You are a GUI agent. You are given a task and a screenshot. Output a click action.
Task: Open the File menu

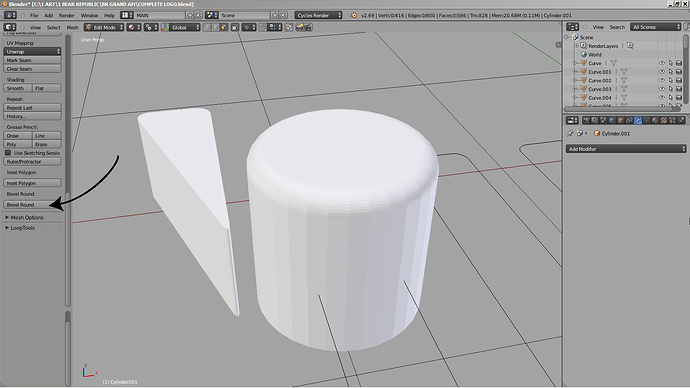pyautogui.click(x=34, y=15)
